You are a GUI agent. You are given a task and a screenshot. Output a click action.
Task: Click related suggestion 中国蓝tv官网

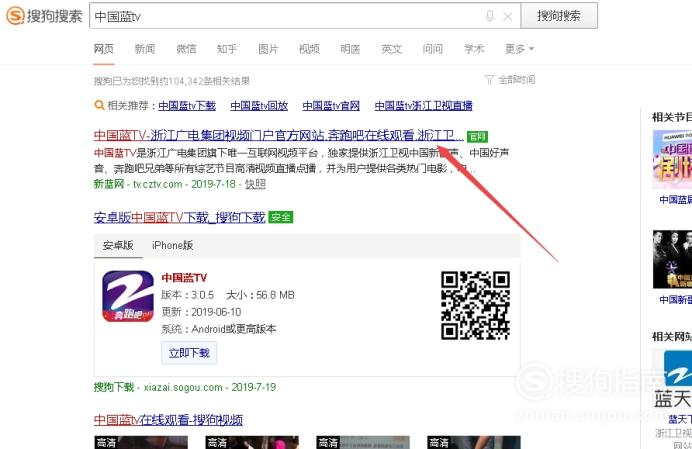point(331,106)
